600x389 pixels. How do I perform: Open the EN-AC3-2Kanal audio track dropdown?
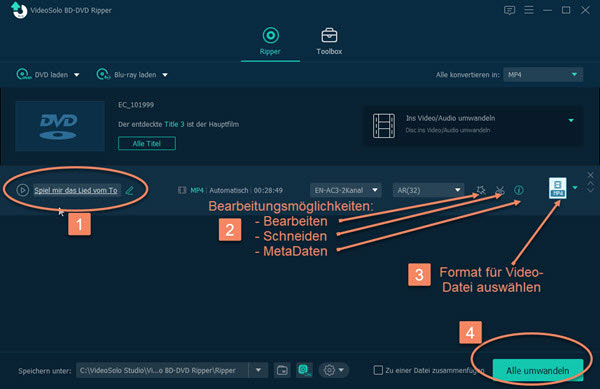[346, 190]
